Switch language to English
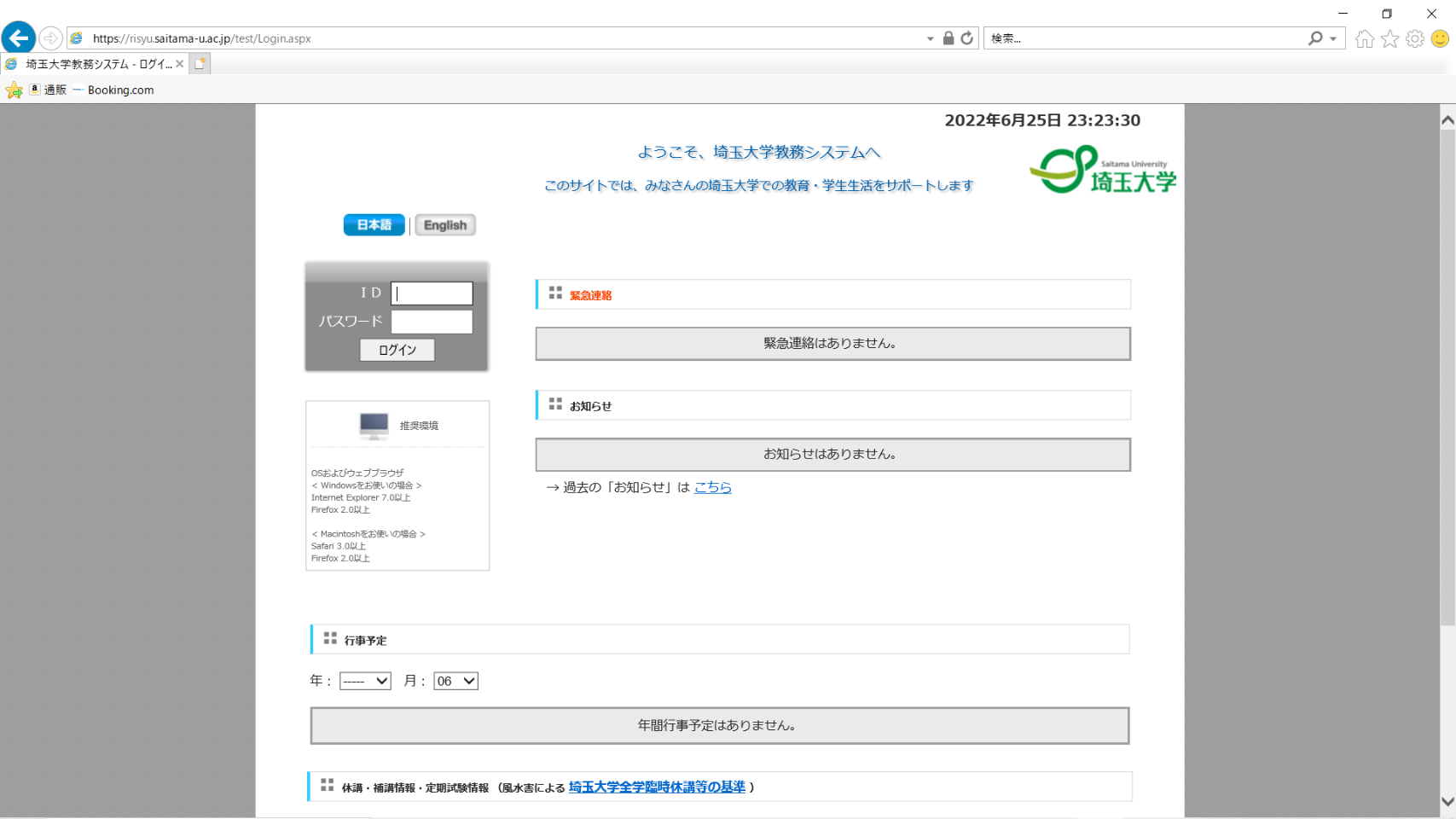The height and width of the screenshot is (819, 1456). click(x=445, y=225)
